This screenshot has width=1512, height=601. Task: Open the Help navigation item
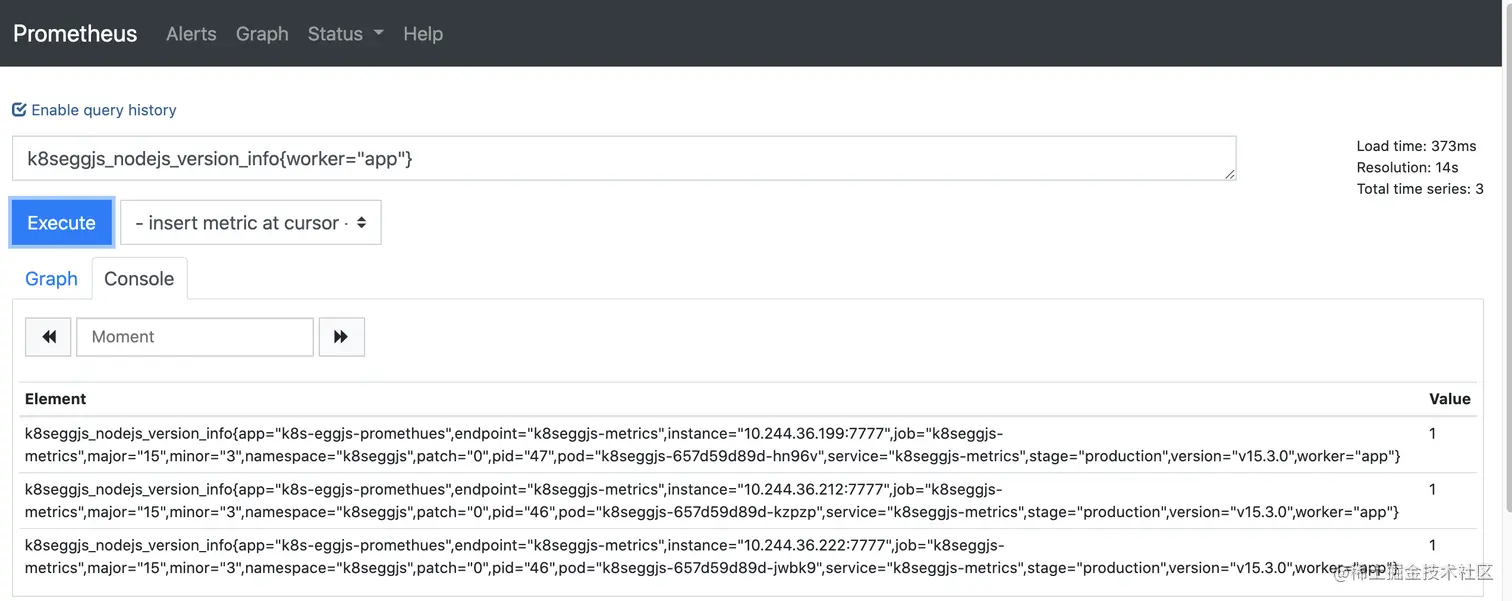[x=423, y=34]
